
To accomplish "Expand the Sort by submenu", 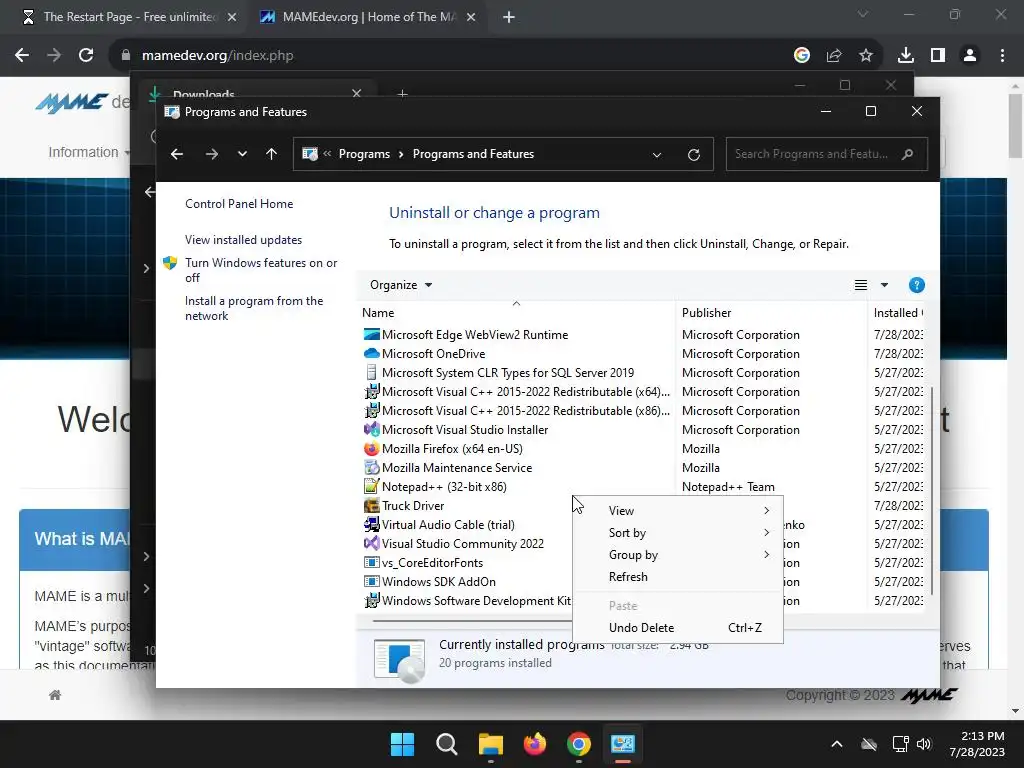I will pos(678,533).
